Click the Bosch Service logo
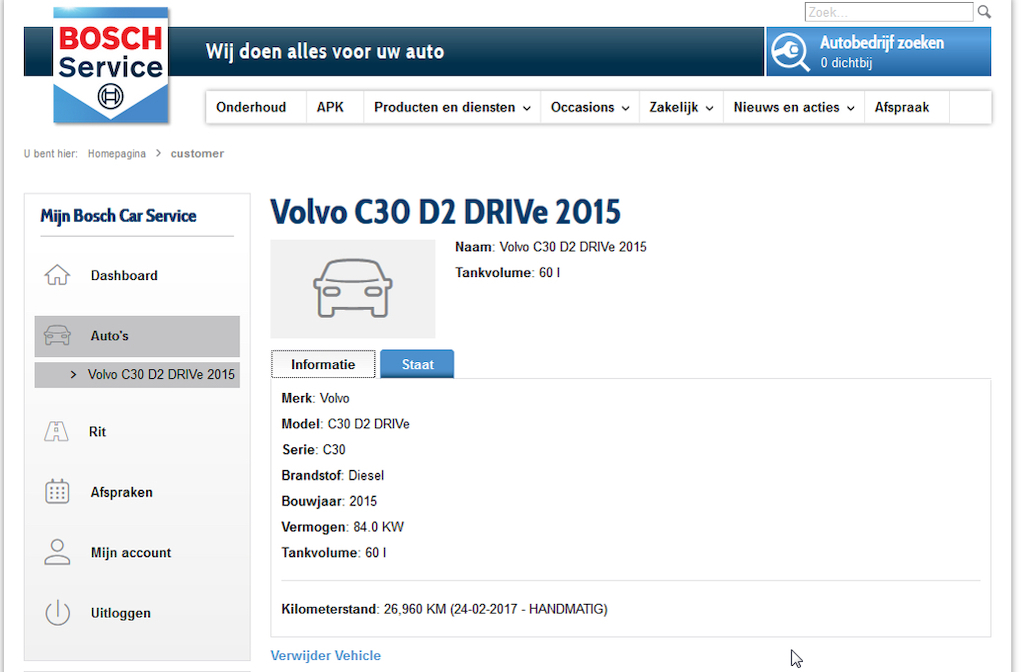This screenshot has width=1024, height=672. 110,65
